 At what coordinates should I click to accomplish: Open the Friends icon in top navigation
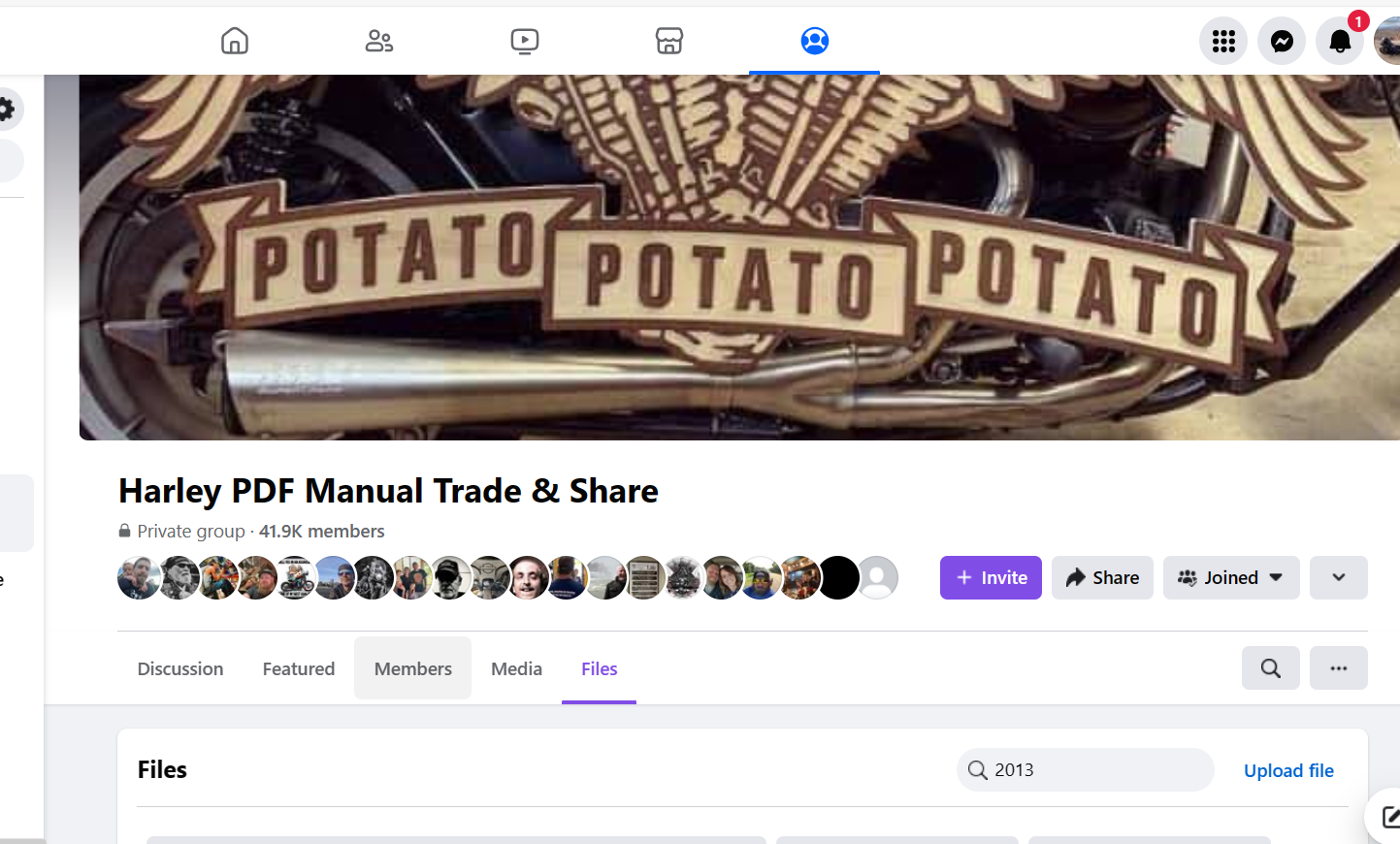pyautogui.click(x=378, y=41)
